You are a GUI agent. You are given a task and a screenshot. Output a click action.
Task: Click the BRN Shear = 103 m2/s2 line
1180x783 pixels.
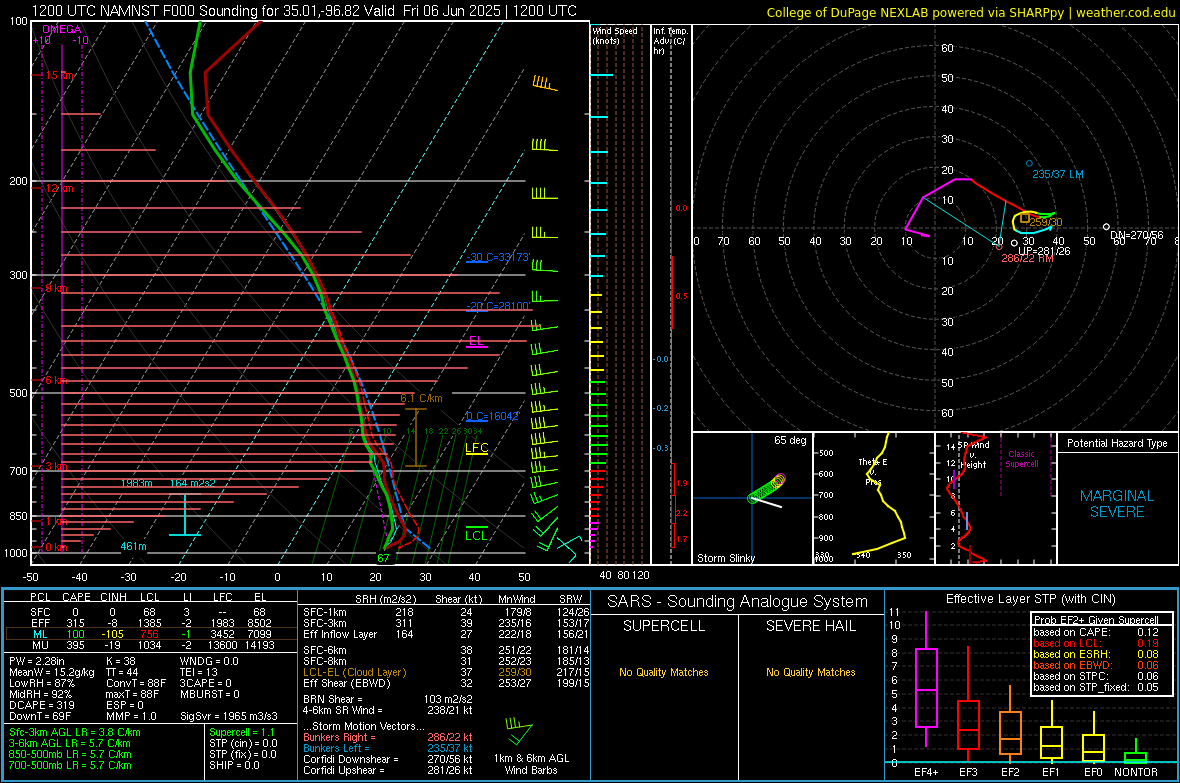tap(388, 699)
